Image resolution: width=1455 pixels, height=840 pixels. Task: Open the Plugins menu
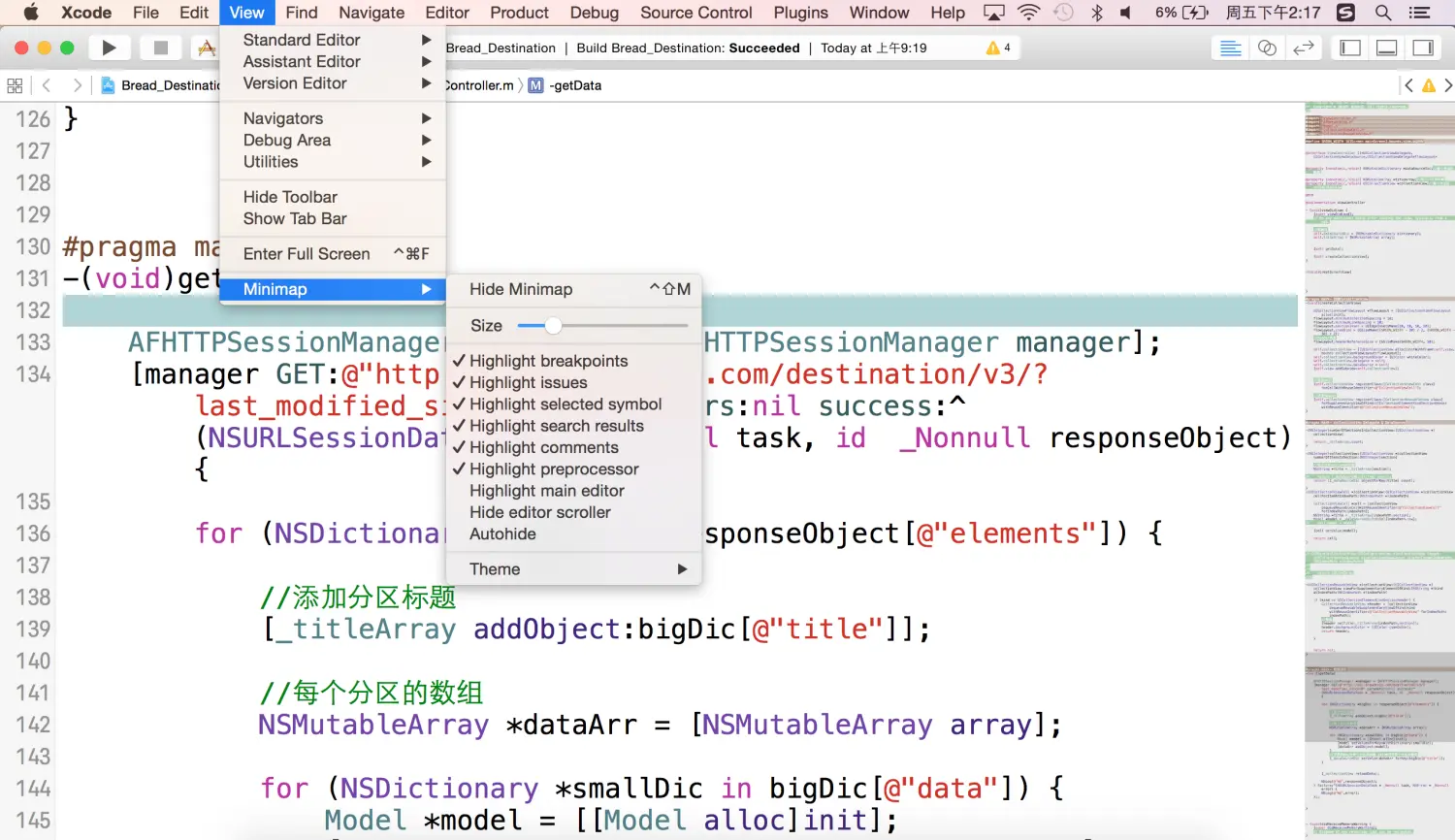(x=801, y=13)
